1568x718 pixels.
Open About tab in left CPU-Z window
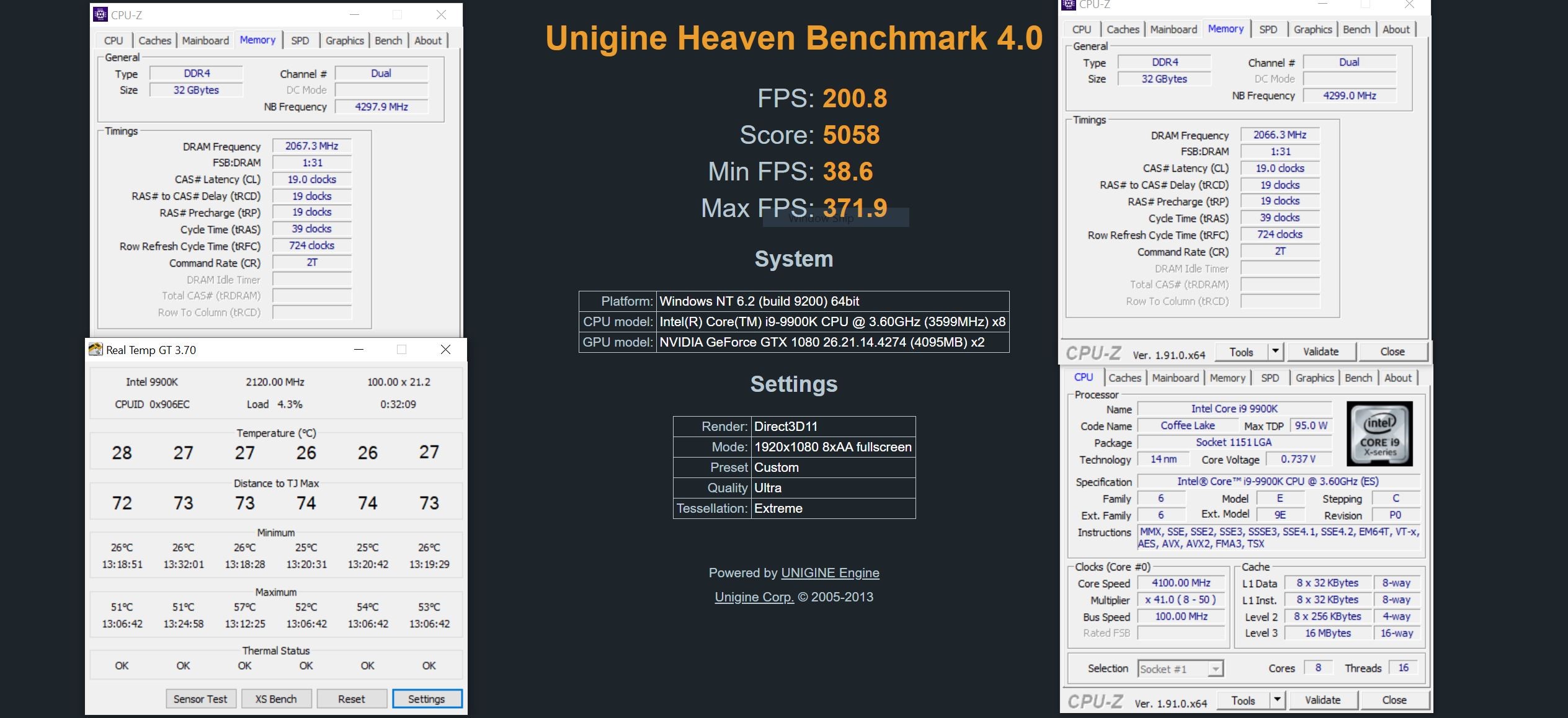tap(428, 40)
